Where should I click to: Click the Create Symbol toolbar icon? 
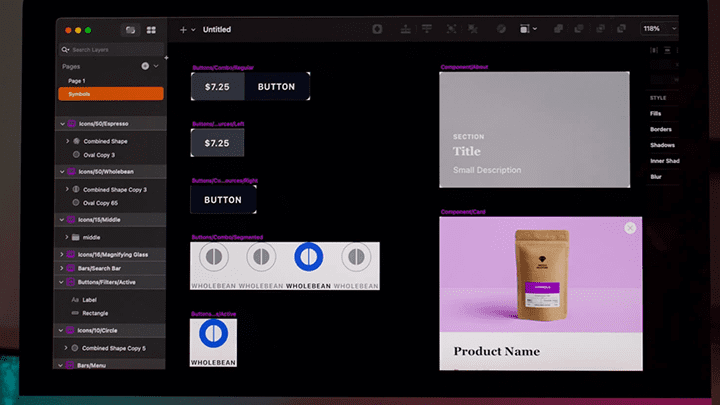(377, 29)
